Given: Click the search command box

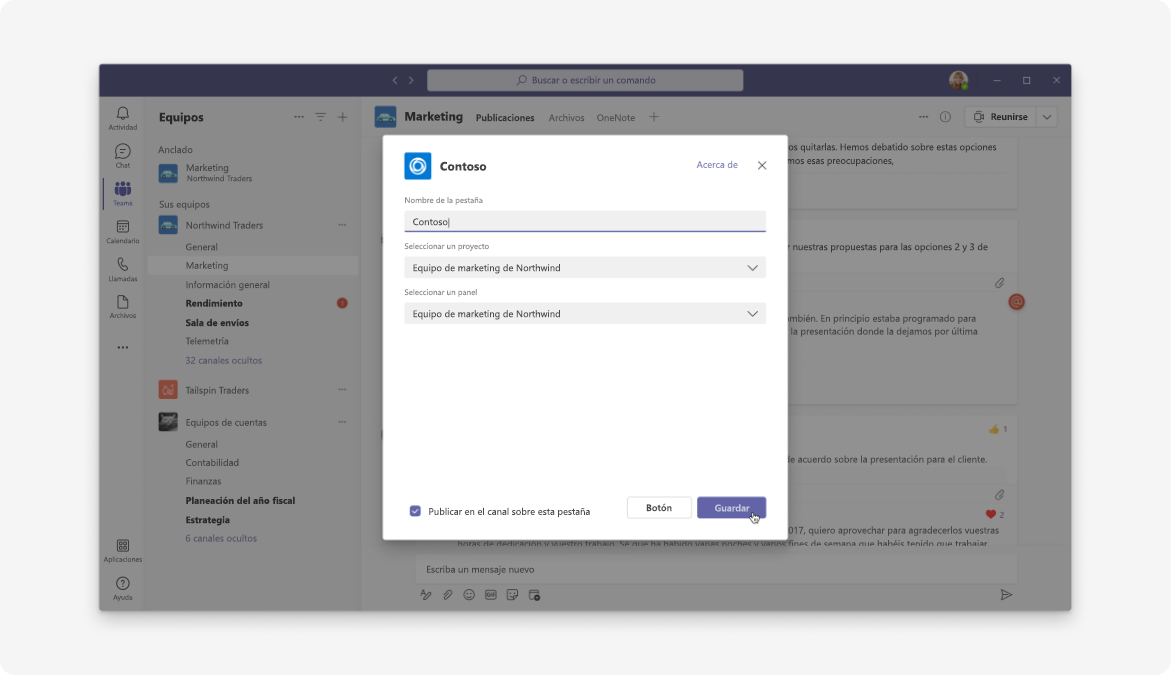Looking at the screenshot, I should click(585, 80).
